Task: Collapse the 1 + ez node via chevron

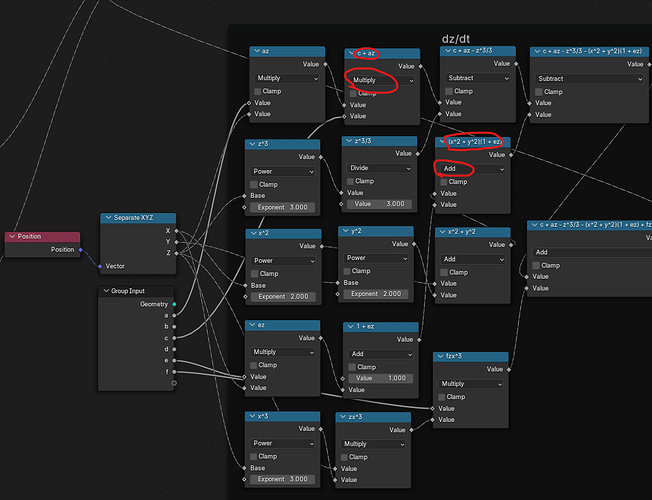Action: pos(351,327)
